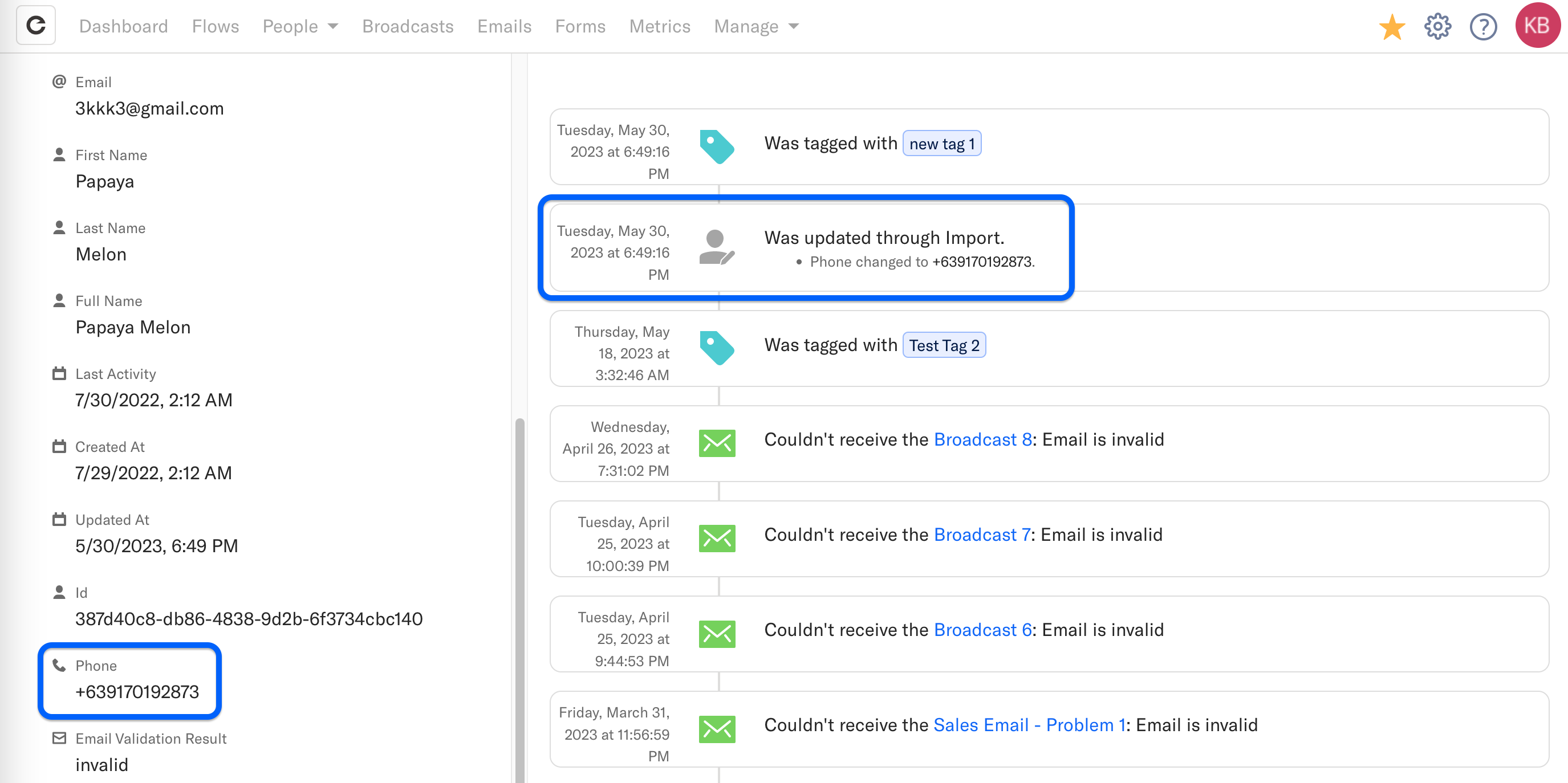Screen dimensions: 1568x783
Task: Click the person icon next to Full Name
Action: [x=59, y=300]
